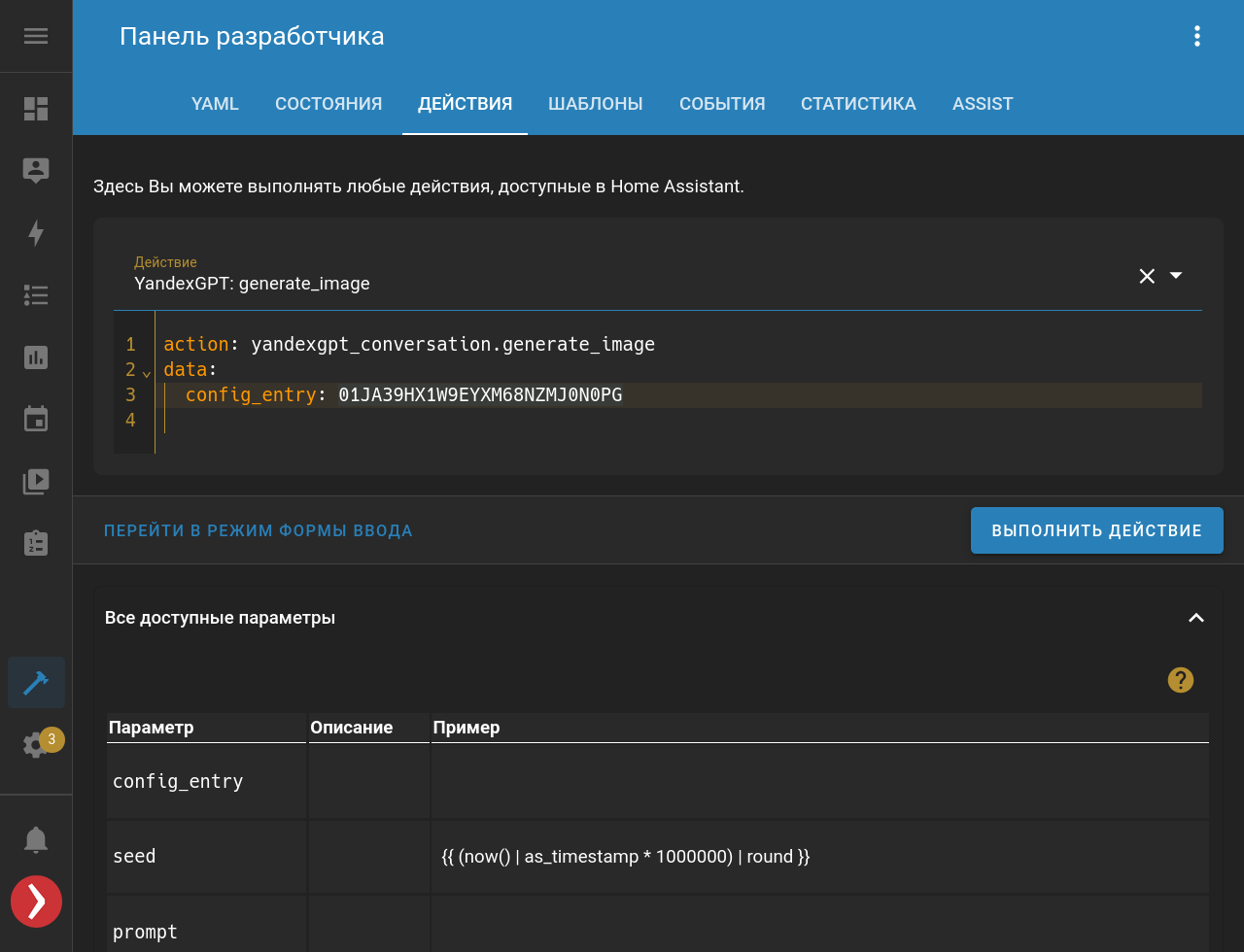Open the Overview dashboard icon
1244x952 pixels.
pos(36,109)
